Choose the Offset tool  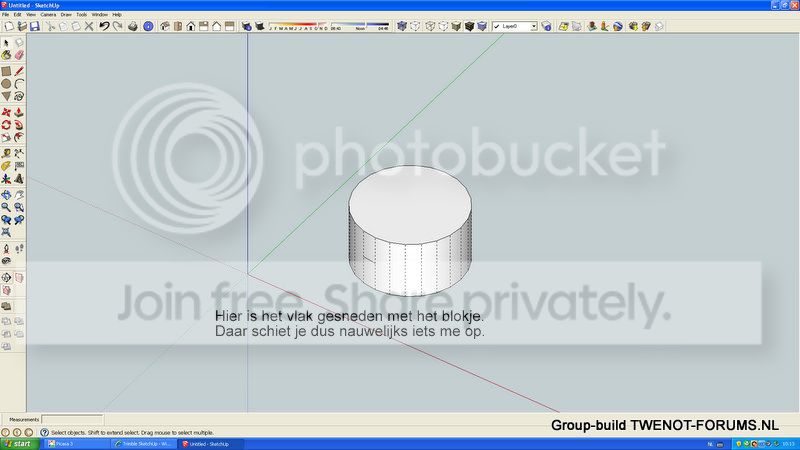(x=19, y=137)
